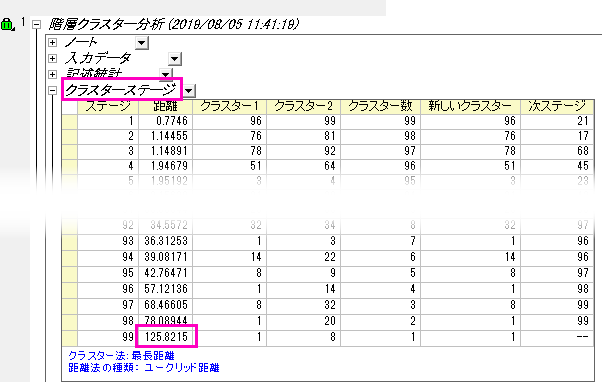
Task: Select the row header for stage 99
Action: 69,337
